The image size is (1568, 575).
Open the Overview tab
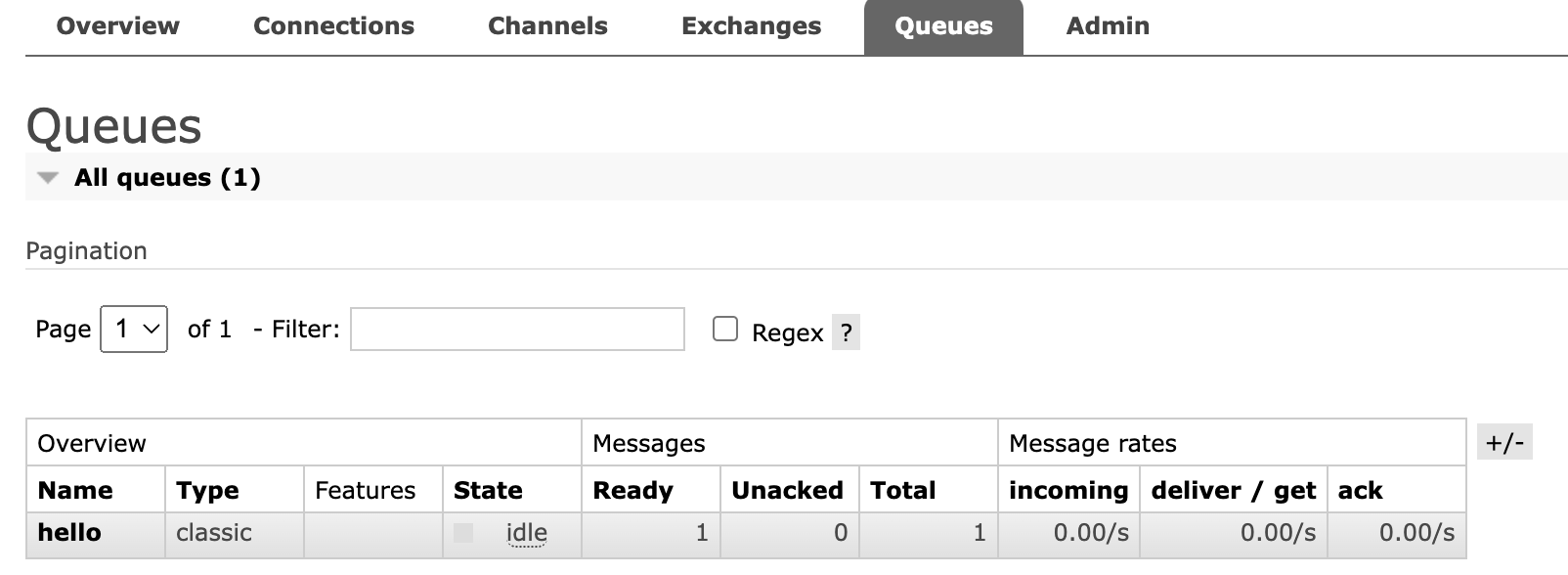coord(117,26)
